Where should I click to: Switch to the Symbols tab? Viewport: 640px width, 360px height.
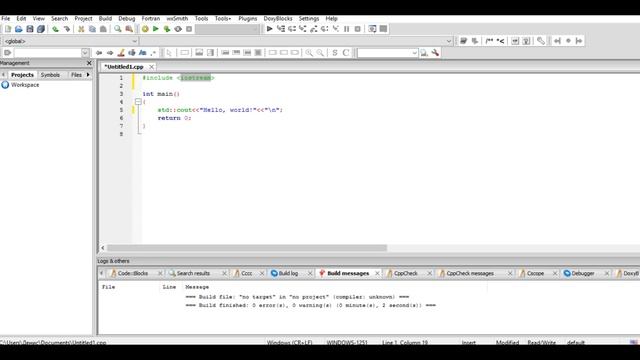click(50, 75)
